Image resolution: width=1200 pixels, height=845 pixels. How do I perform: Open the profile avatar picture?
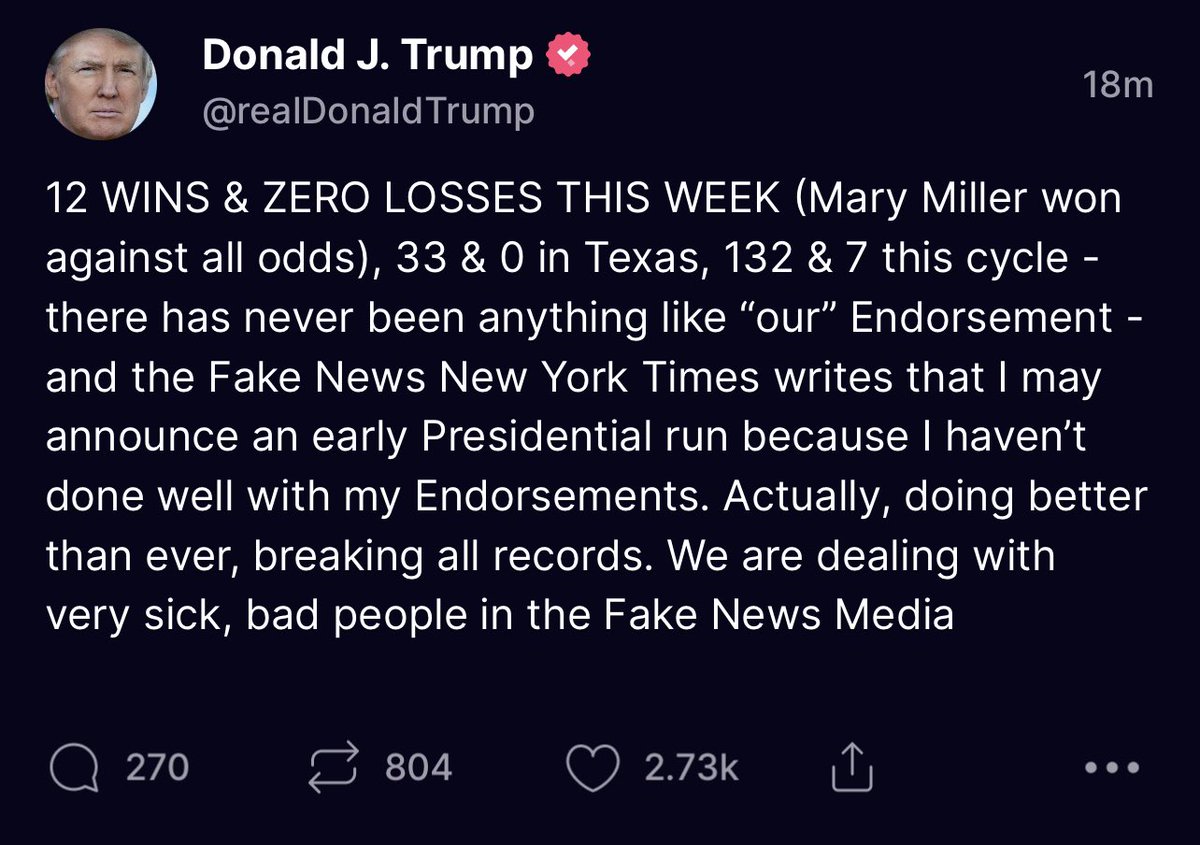click(100, 84)
